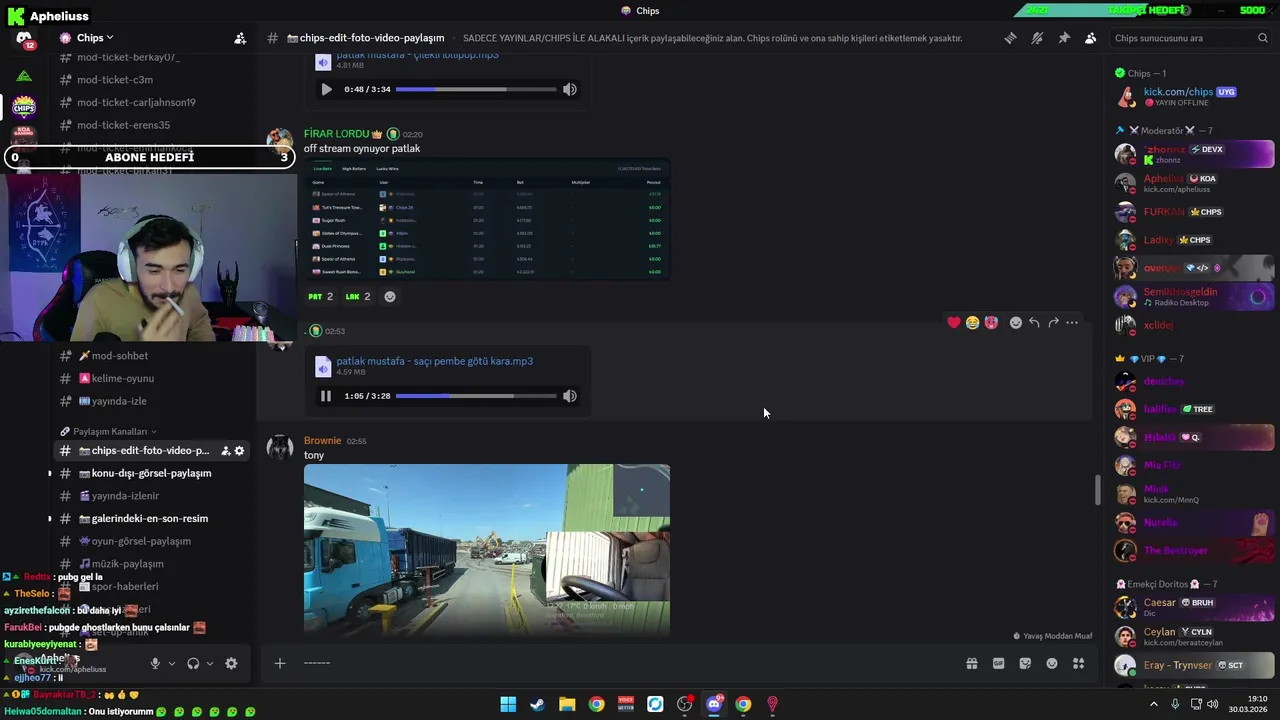Click the invite people icon beside Chips
1280x720 pixels.
point(240,38)
